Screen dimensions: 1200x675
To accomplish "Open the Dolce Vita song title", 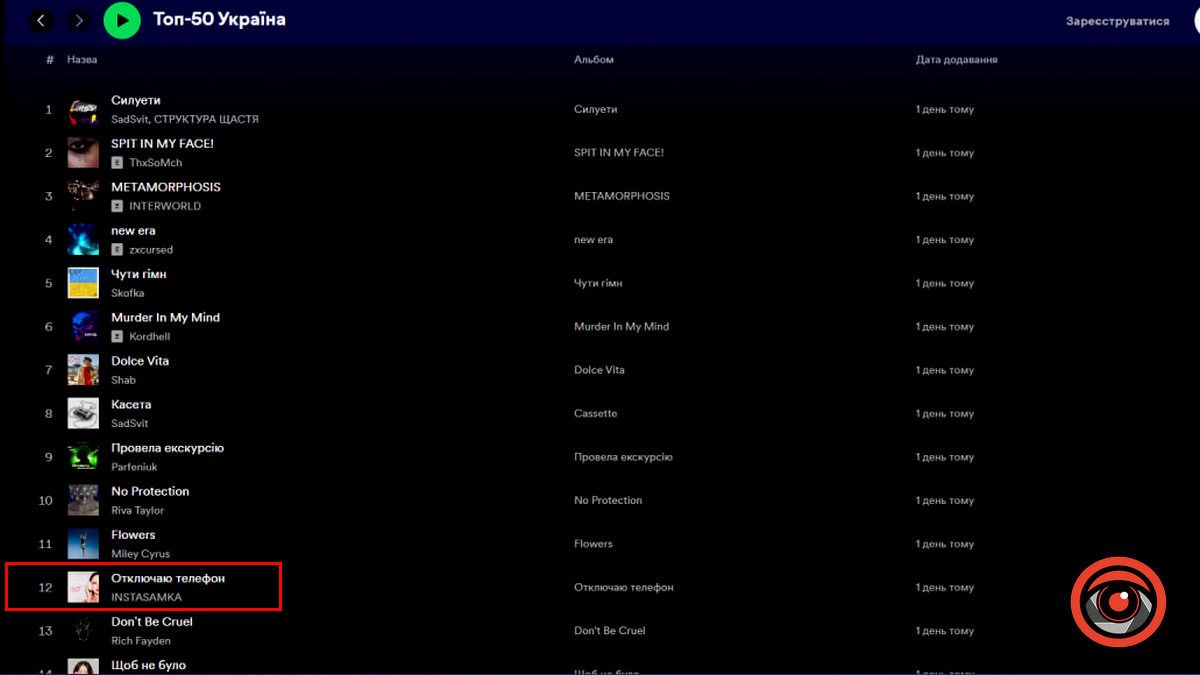I will click(x=140, y=361).
